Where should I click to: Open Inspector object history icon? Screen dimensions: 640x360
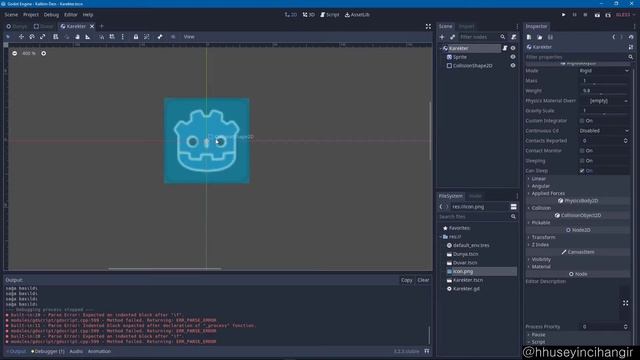point(631,37)
